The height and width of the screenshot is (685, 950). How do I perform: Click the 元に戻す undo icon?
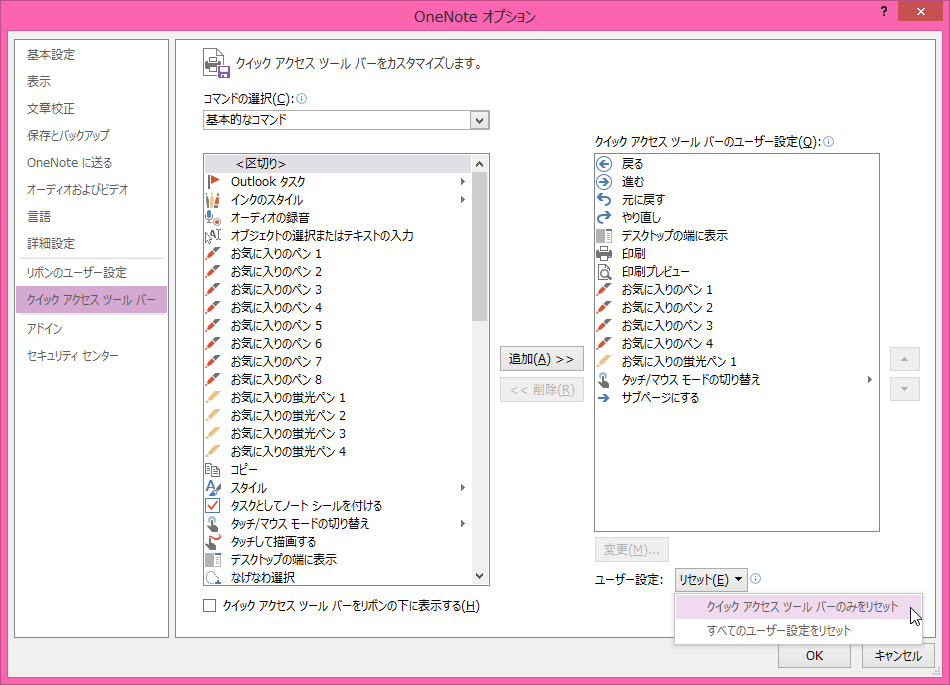[x=604, y=199]
